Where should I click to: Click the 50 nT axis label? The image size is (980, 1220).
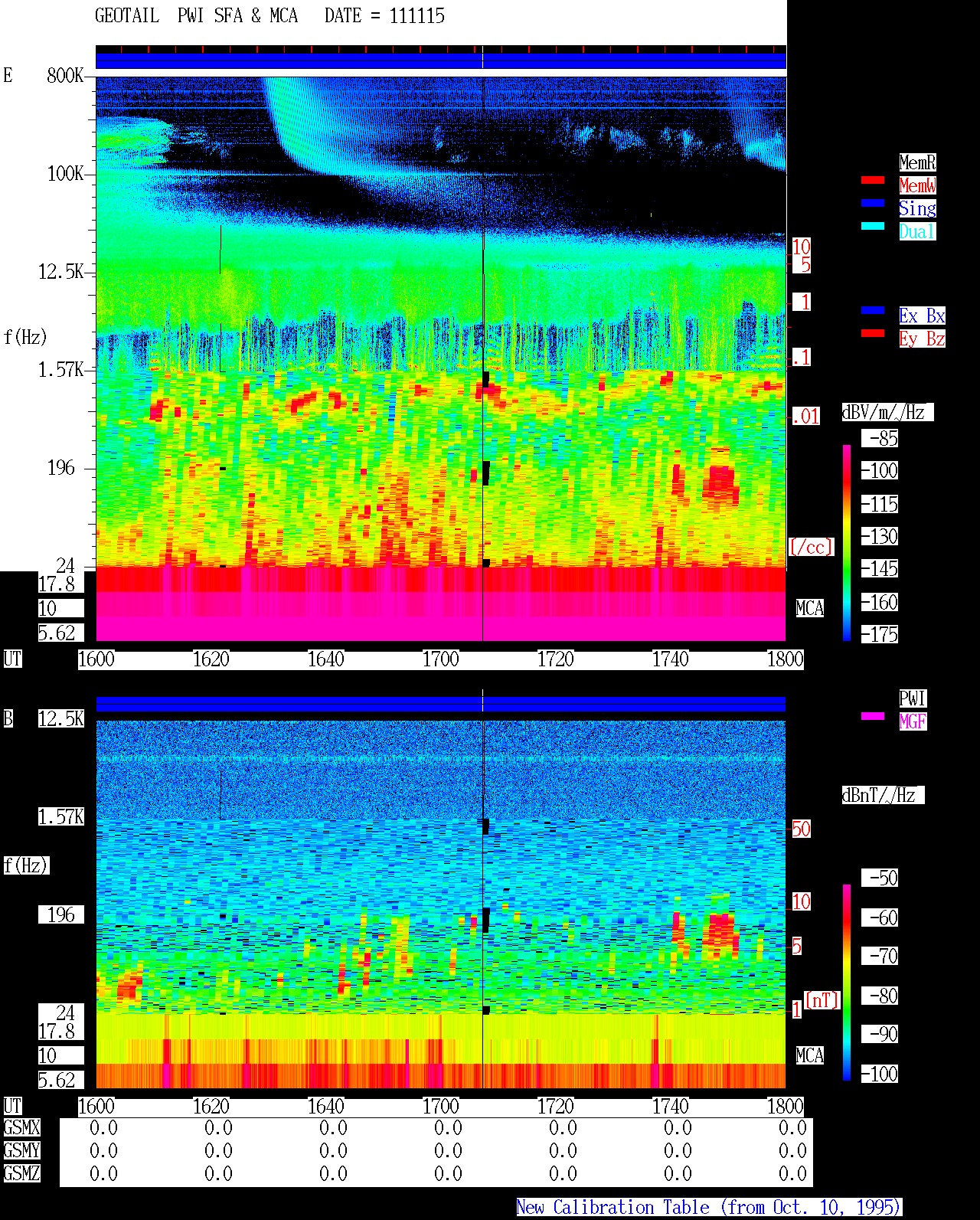(801, 829)
